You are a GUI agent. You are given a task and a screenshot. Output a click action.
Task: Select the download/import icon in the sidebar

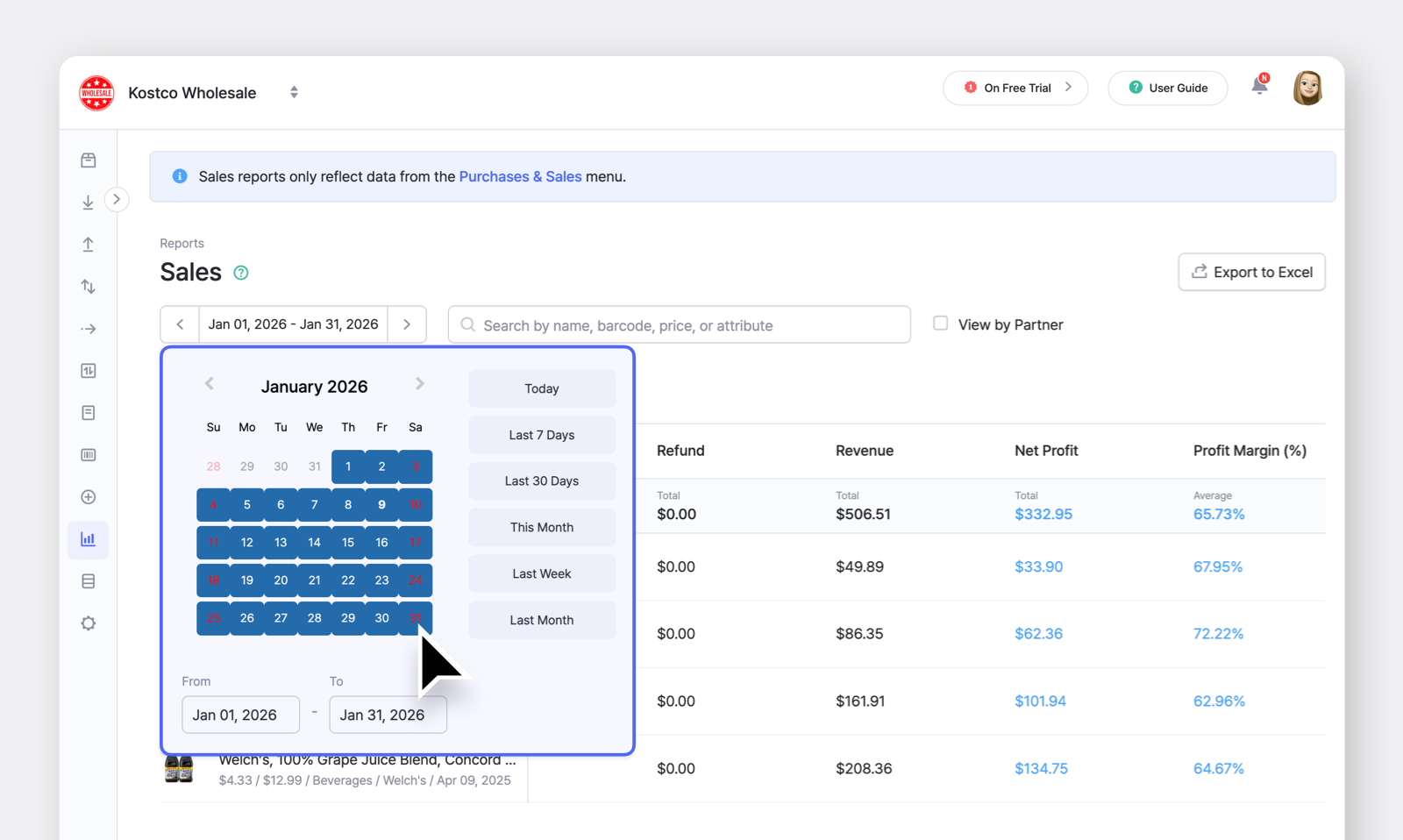coord(88,202)
